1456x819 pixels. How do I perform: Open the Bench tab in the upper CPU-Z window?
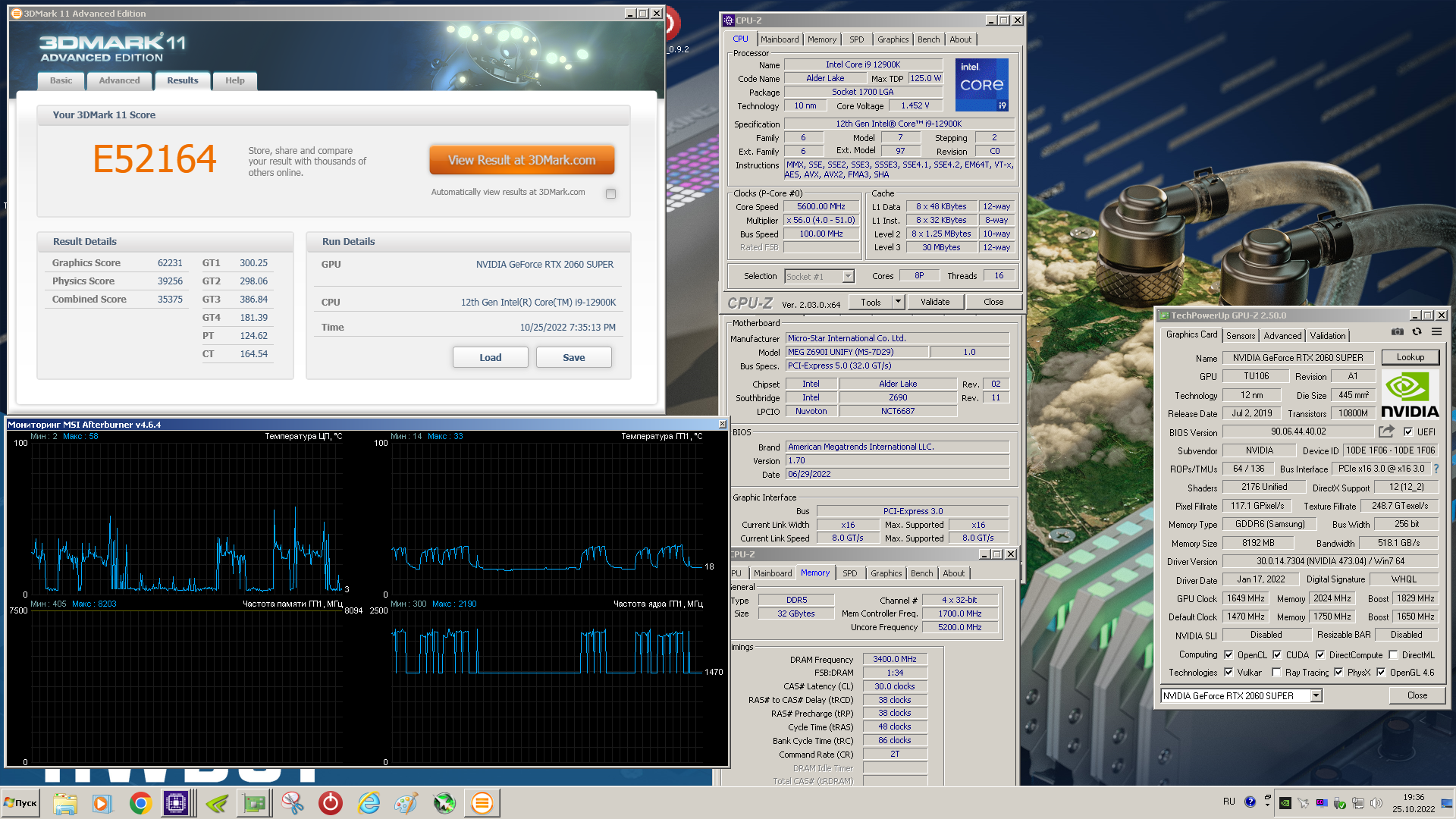click(x=928, y=39)
